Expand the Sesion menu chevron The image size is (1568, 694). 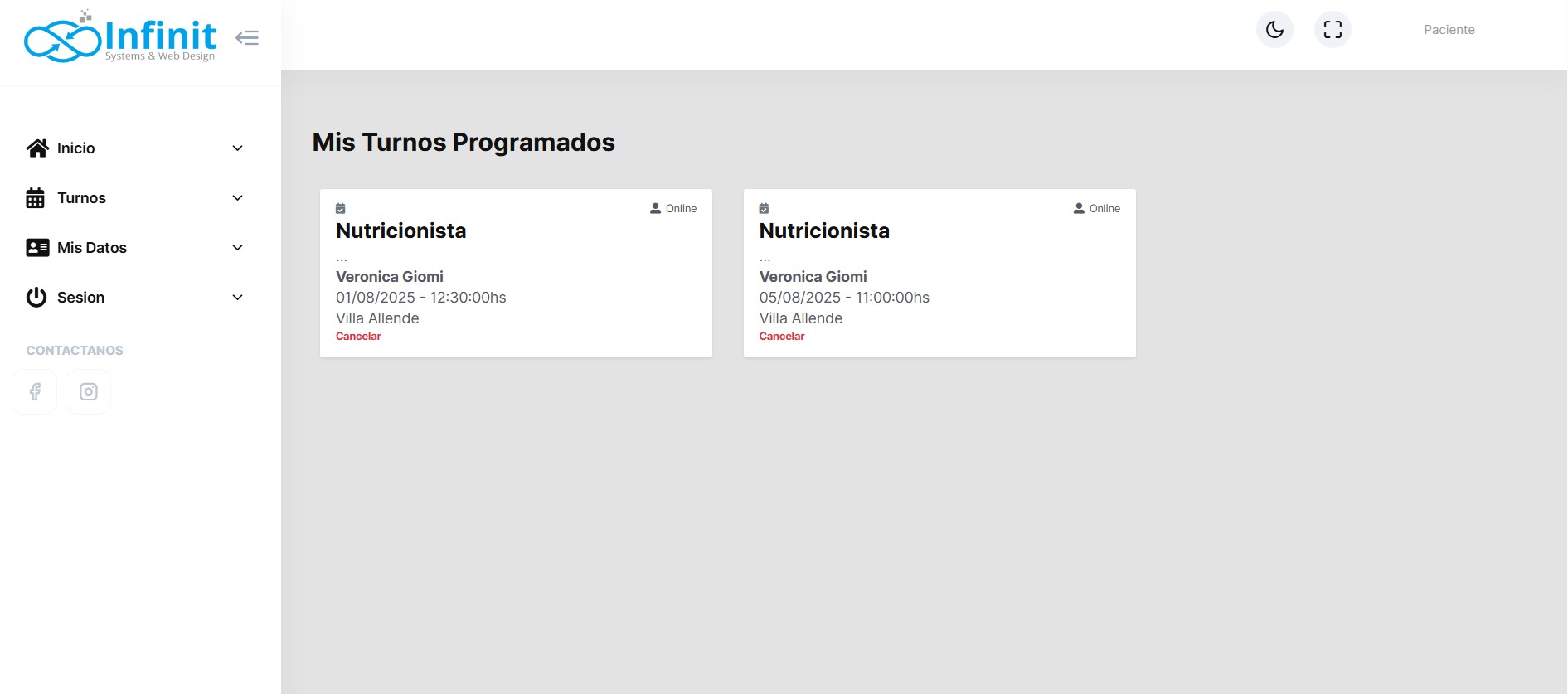point(237,298)
